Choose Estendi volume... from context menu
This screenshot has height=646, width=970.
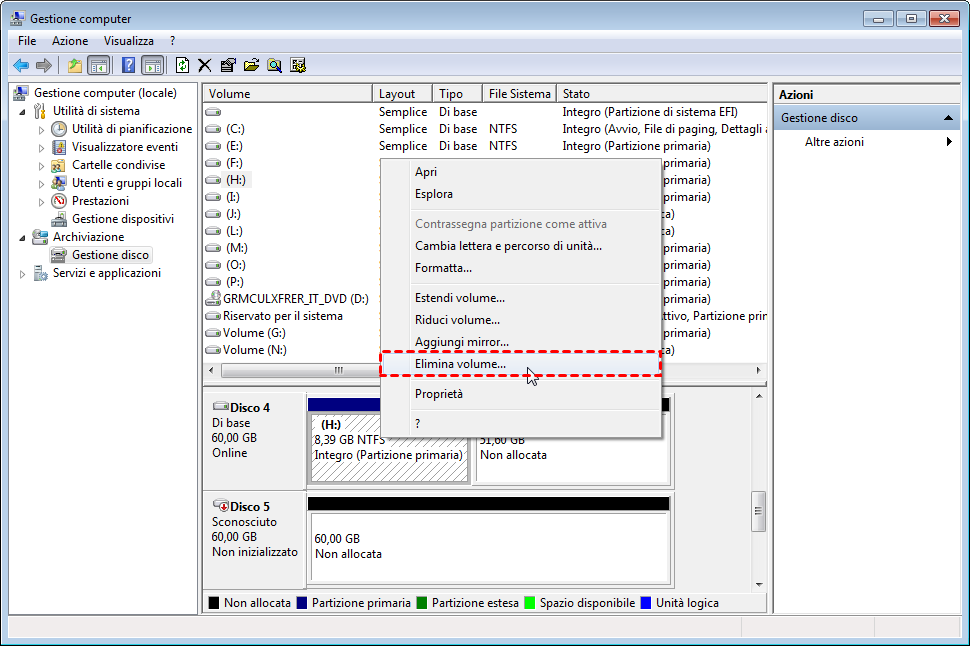[520, 298]
